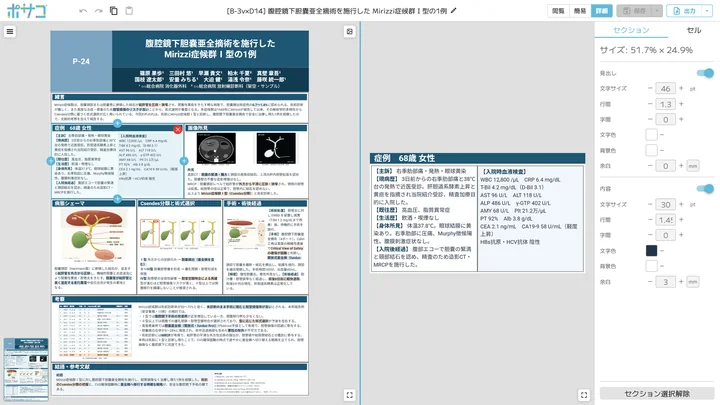Open the hamburger menu in poster pane
Screen dimensions: 720x405
click(10, 31)
